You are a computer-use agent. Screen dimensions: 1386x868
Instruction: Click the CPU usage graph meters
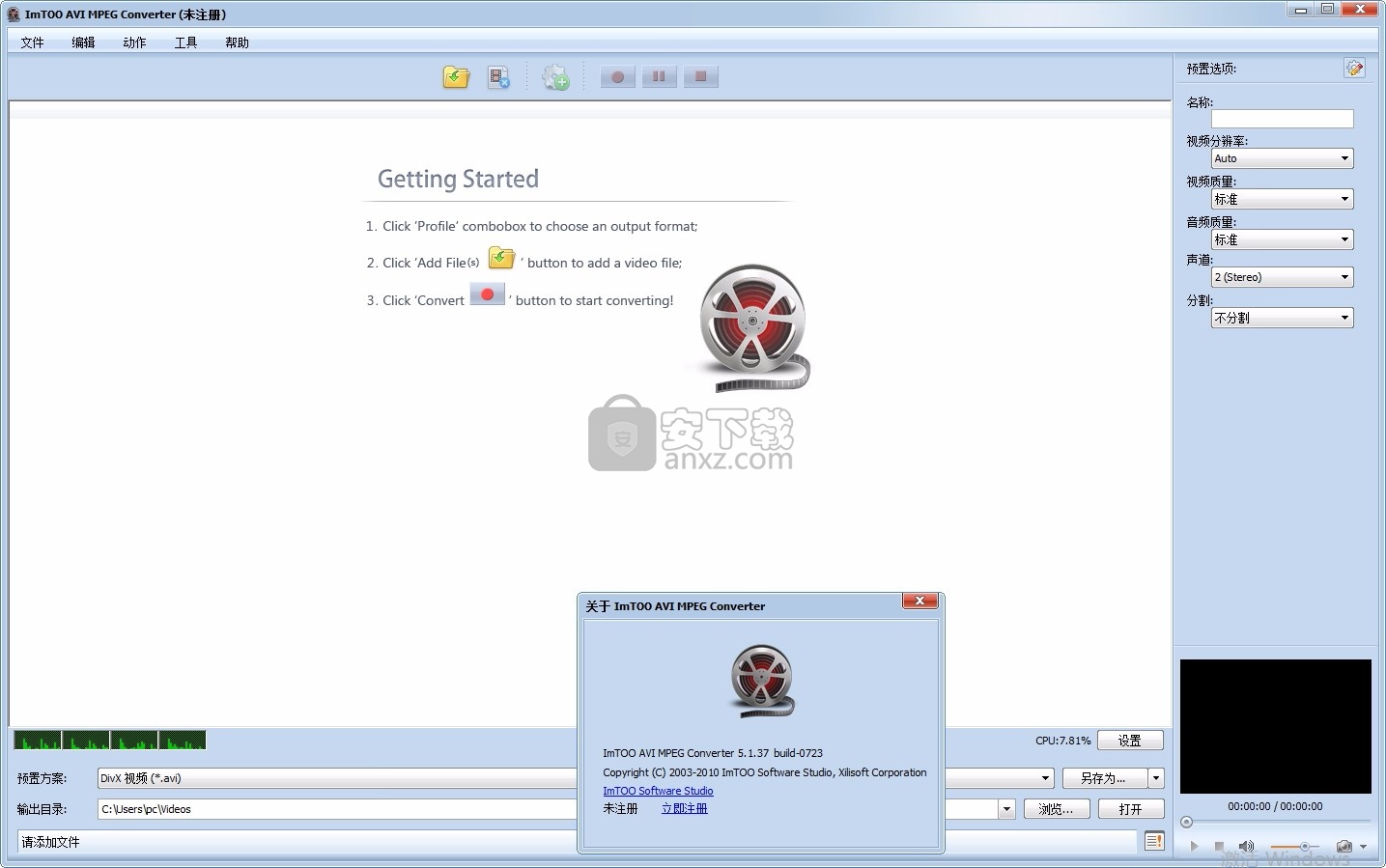110,741
